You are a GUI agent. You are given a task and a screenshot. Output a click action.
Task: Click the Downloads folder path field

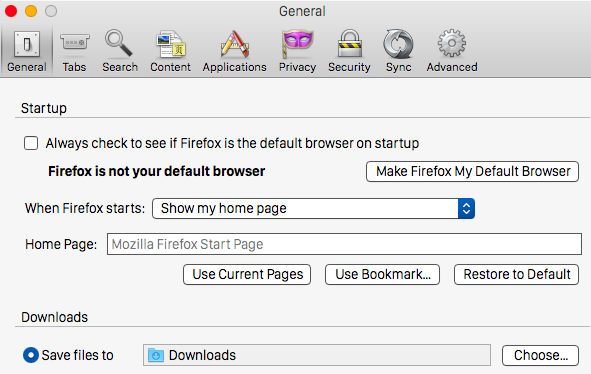(317, 355)
